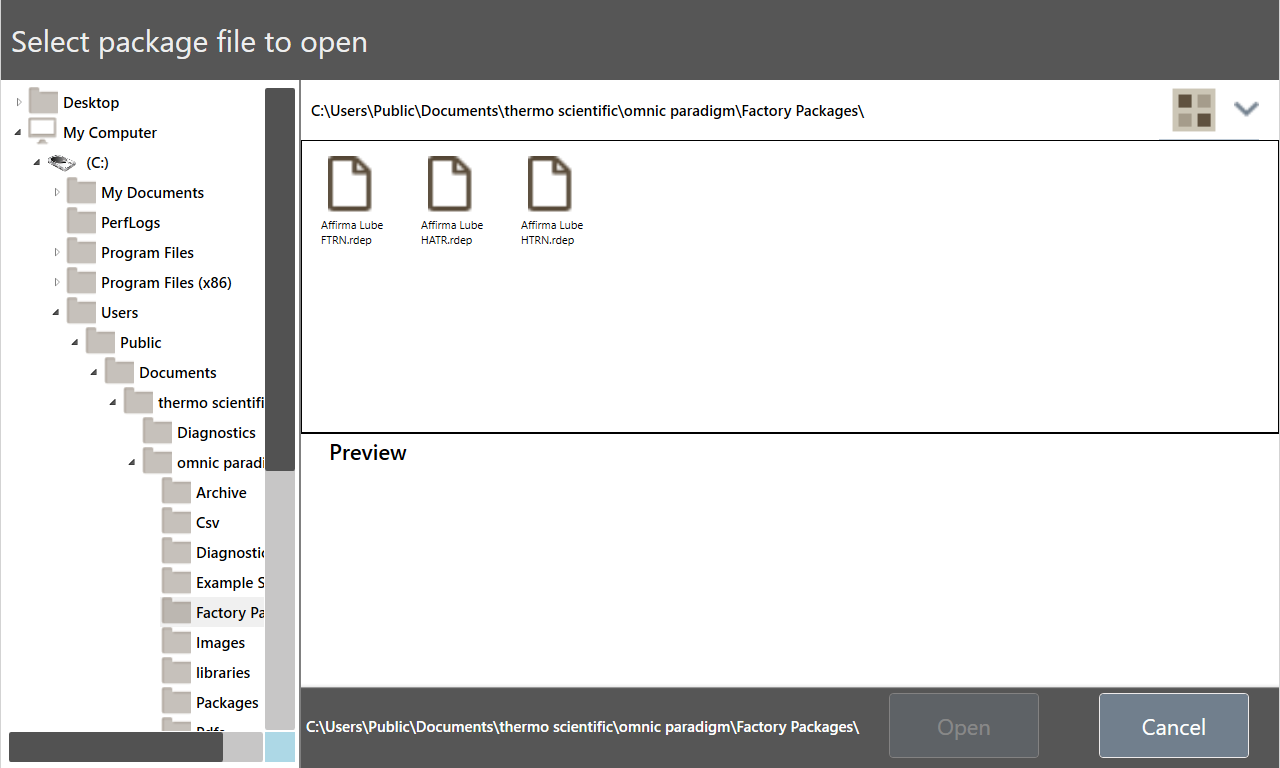
Task: Click the C: drive icon
Action: point(62,162)
